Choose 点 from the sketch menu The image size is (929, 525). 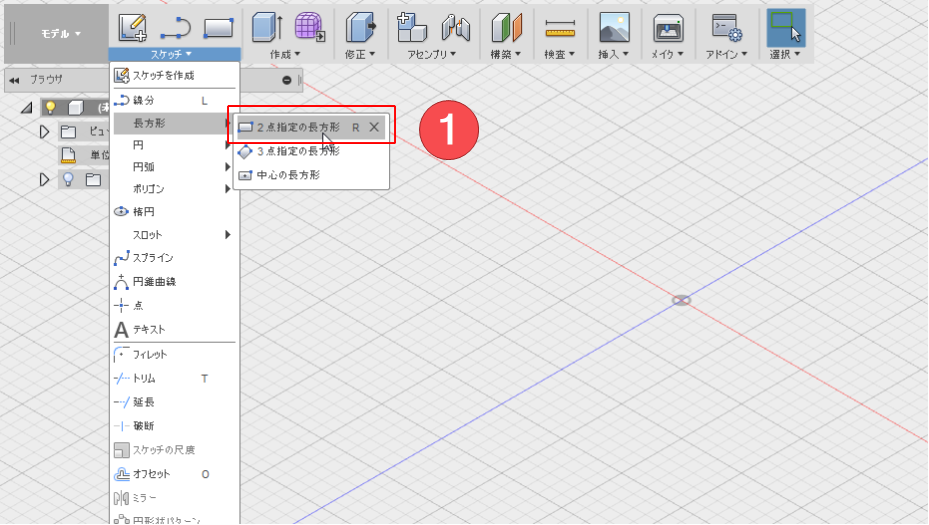coord(175,306)
